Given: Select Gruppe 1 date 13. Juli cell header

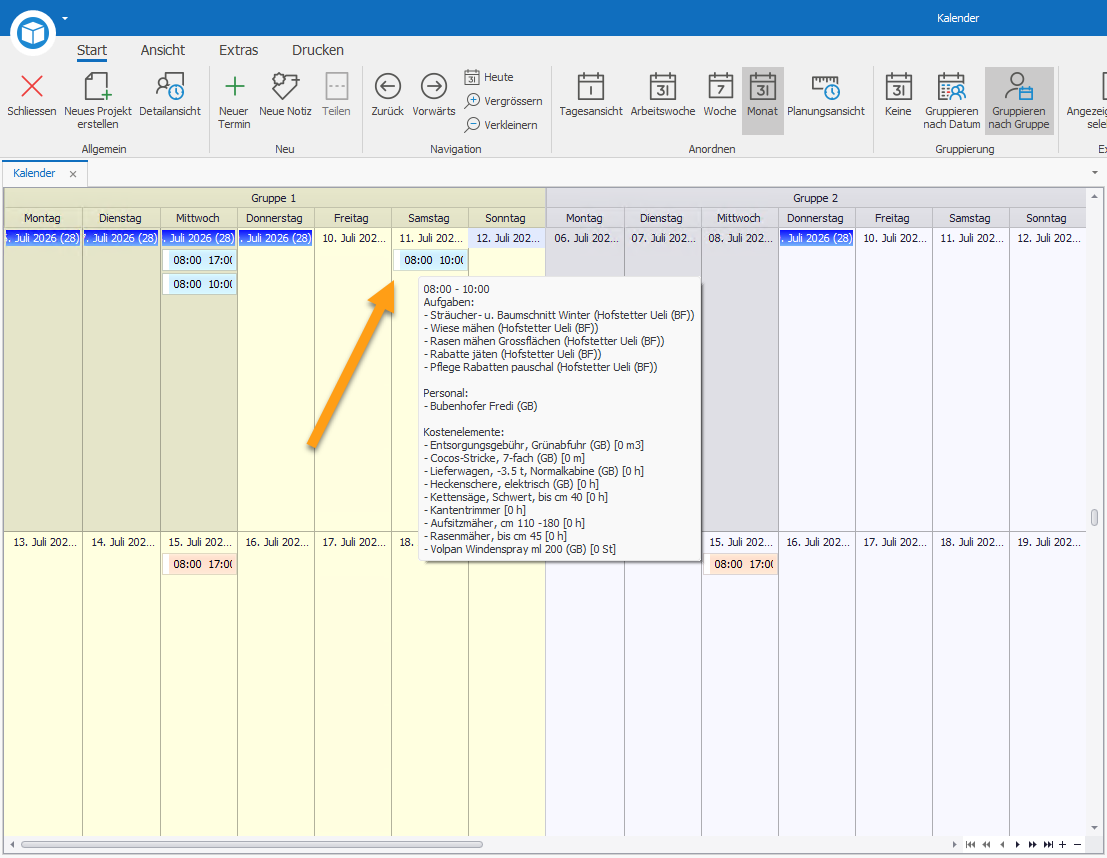Looking at the screenshot, I should click(44, 542).
